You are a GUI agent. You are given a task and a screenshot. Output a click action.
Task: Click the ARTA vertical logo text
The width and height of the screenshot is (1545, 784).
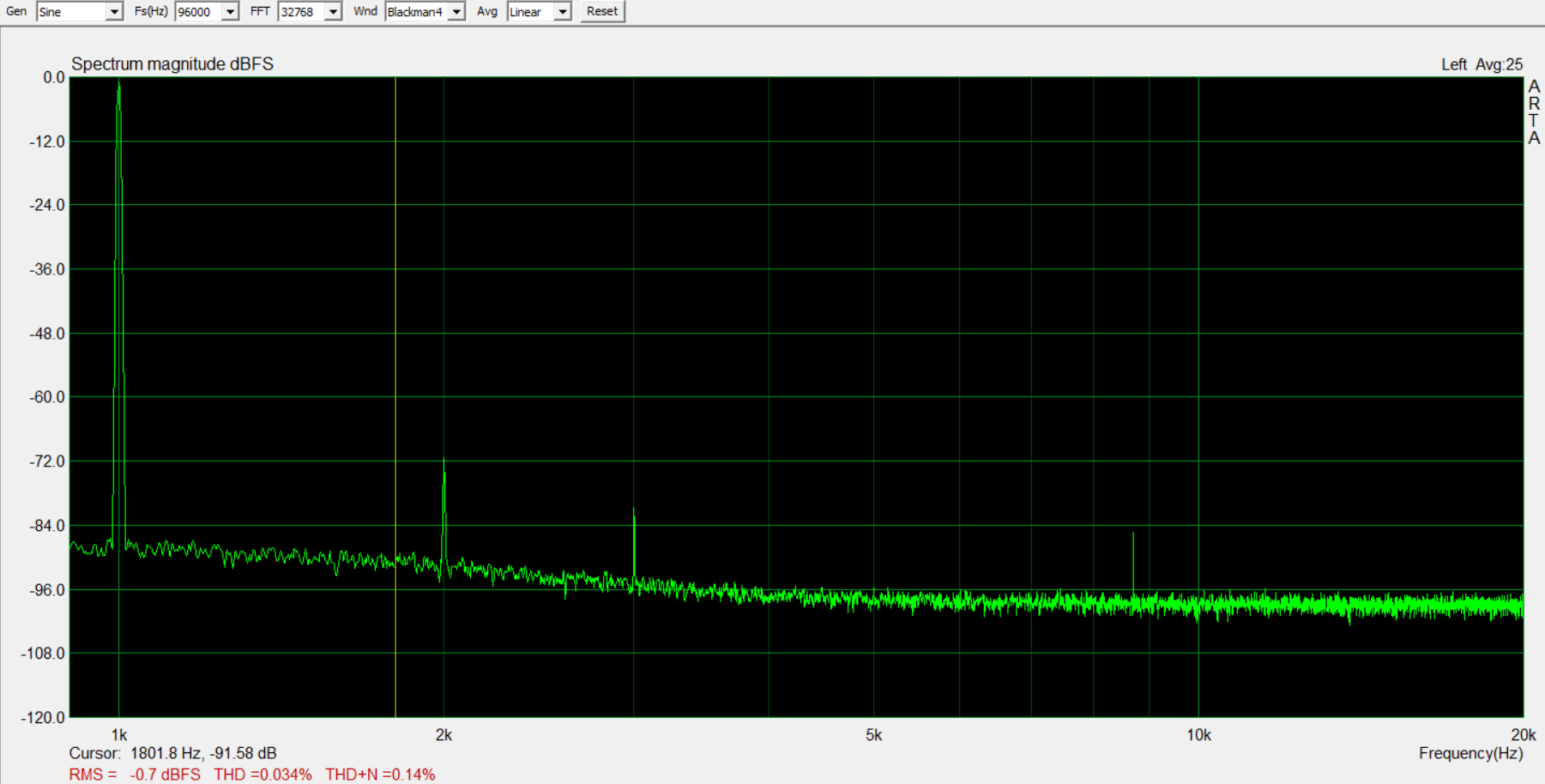click(x=1534, y=112)
